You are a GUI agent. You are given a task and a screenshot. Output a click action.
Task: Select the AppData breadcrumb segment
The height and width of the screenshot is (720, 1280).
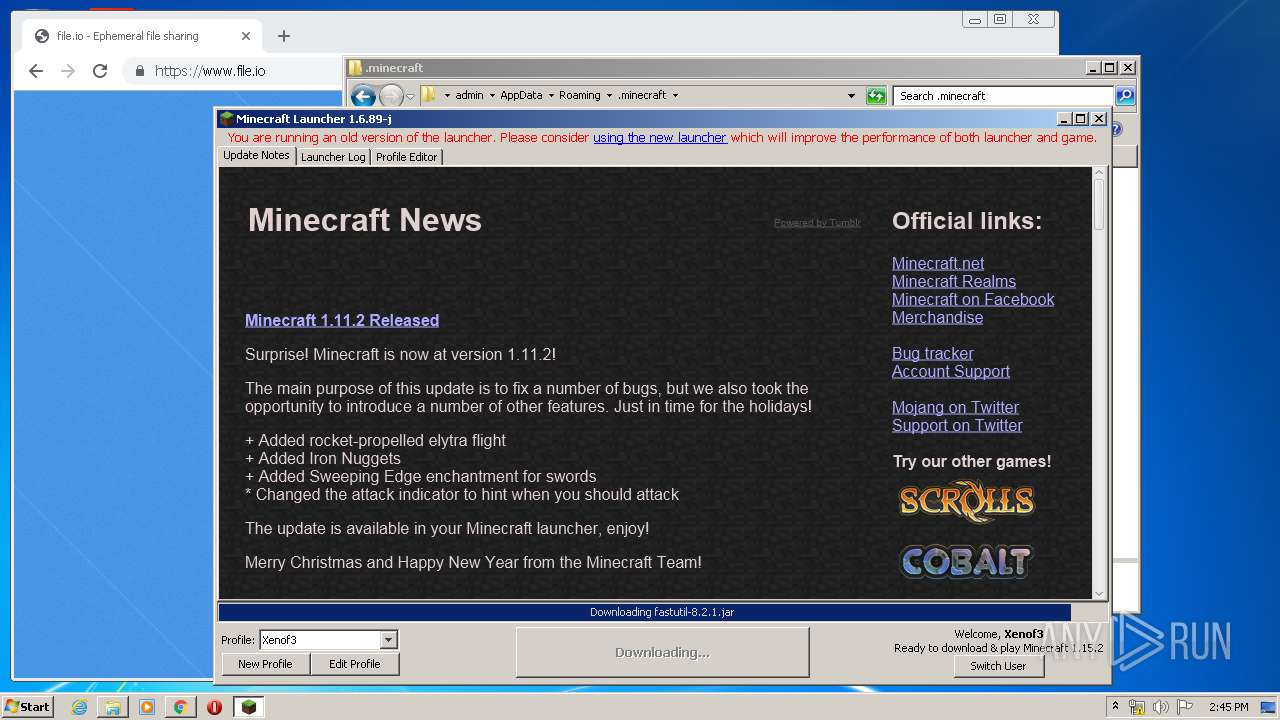click(521, 96)
